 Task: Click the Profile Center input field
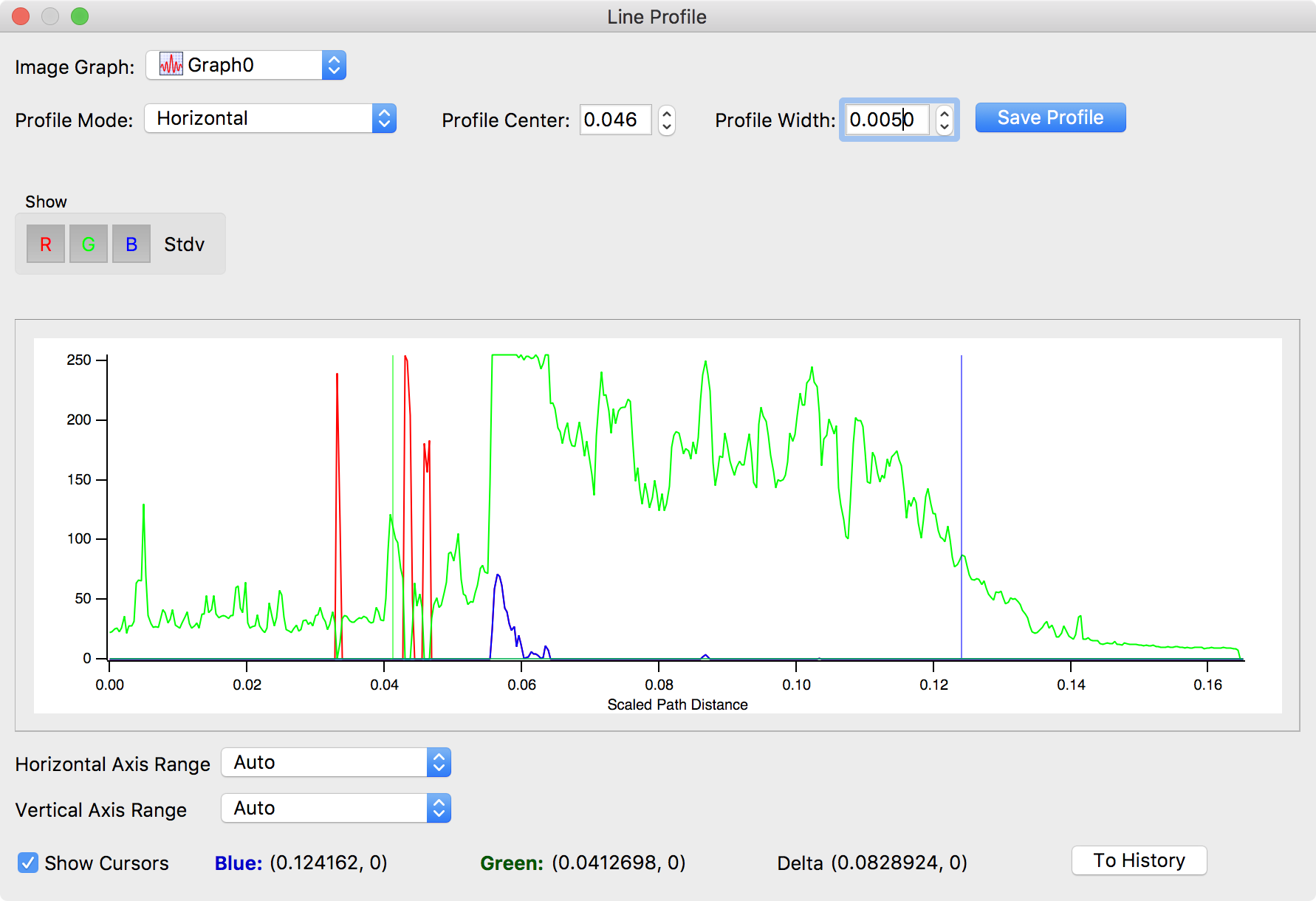coord(616,120)
